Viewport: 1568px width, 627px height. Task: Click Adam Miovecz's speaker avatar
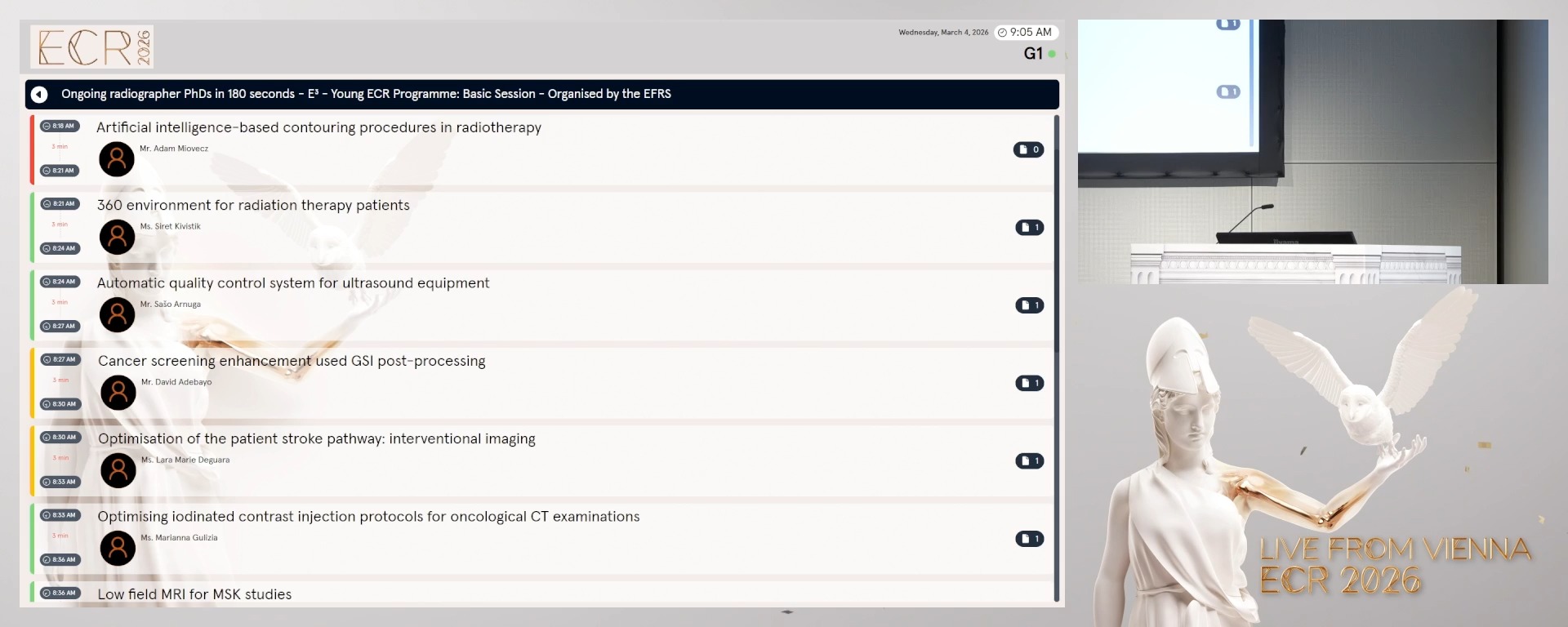click(x=117, y=159)
